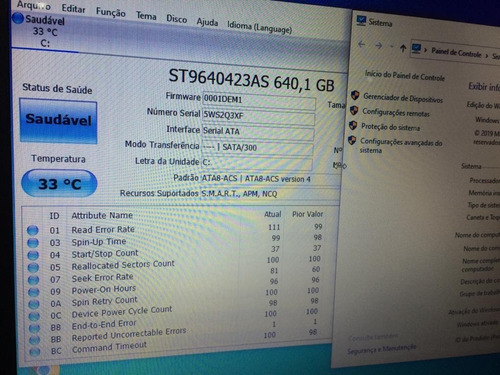Image resolution: width=500 pixels, height=375 pixels.
Task: Click the status circle for End-to-End Error
Action: pyautogui.click(x=34, y=328)
